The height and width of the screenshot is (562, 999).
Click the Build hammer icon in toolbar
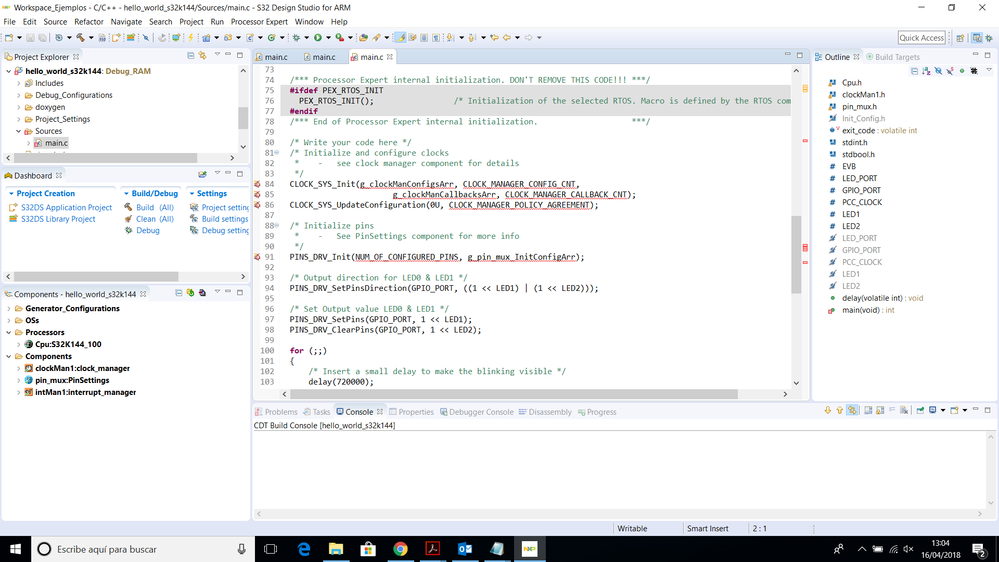[80, 38]
